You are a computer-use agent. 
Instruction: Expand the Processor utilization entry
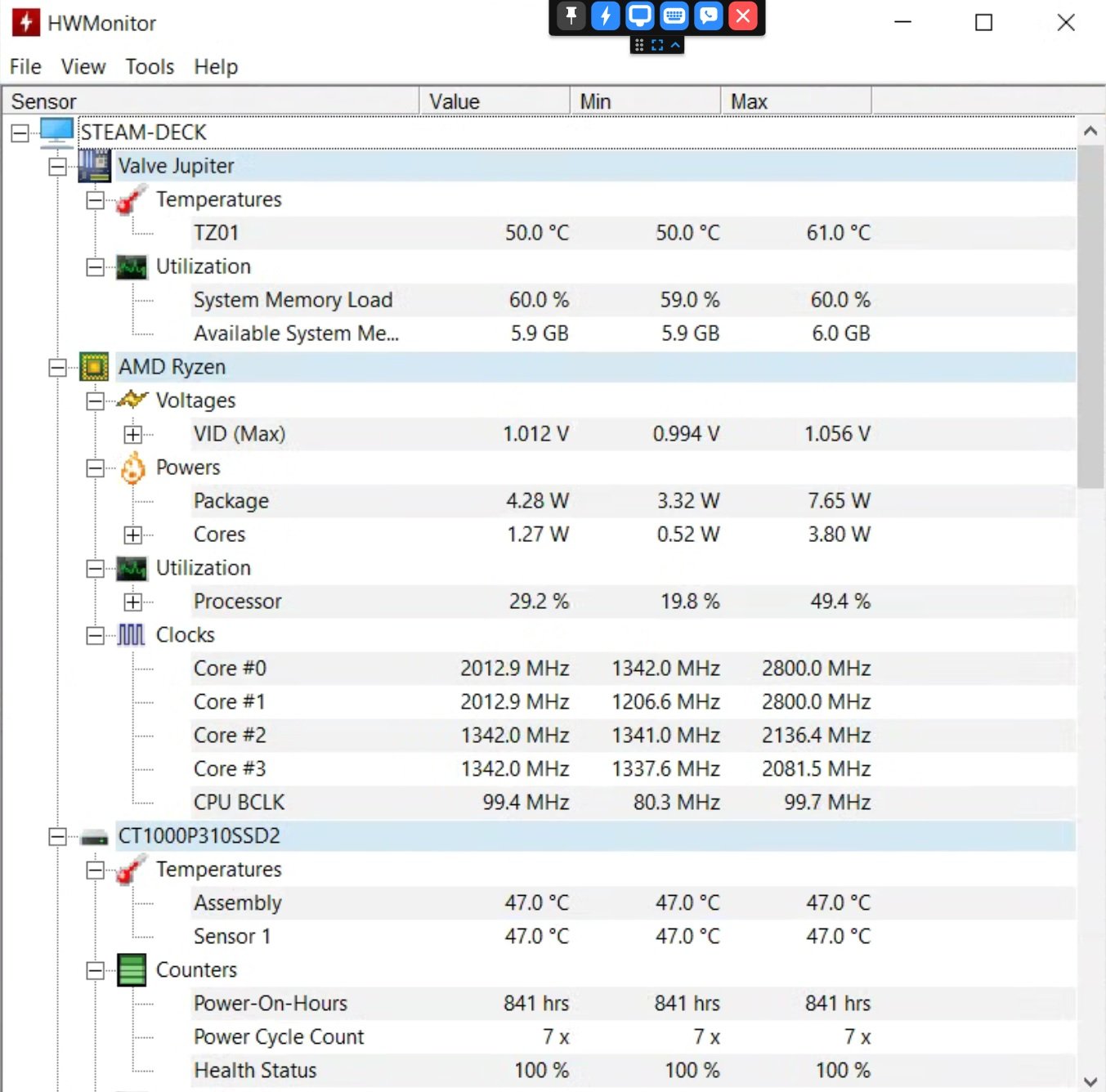(x=132, y=602)
